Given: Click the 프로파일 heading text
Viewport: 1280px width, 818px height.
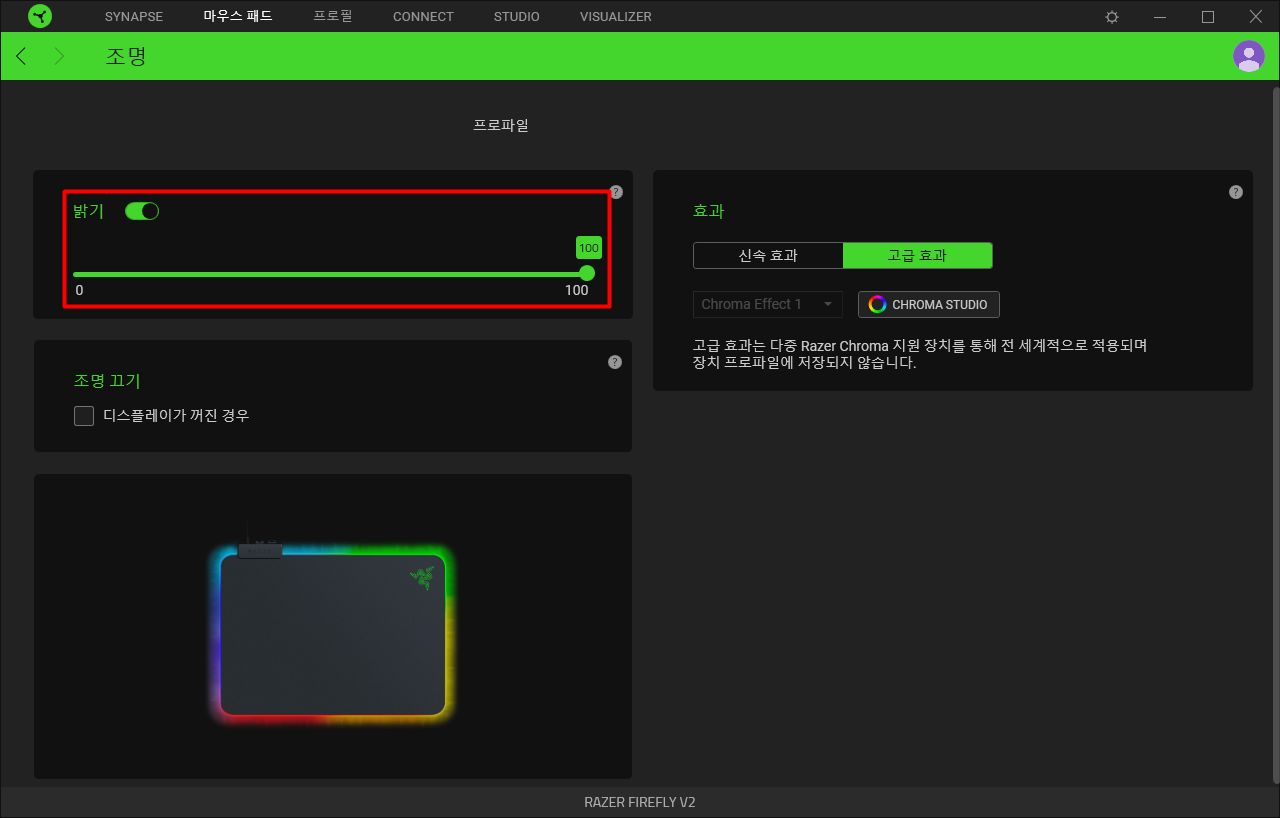Looking at the screenshot, I should tap(501, 126).
